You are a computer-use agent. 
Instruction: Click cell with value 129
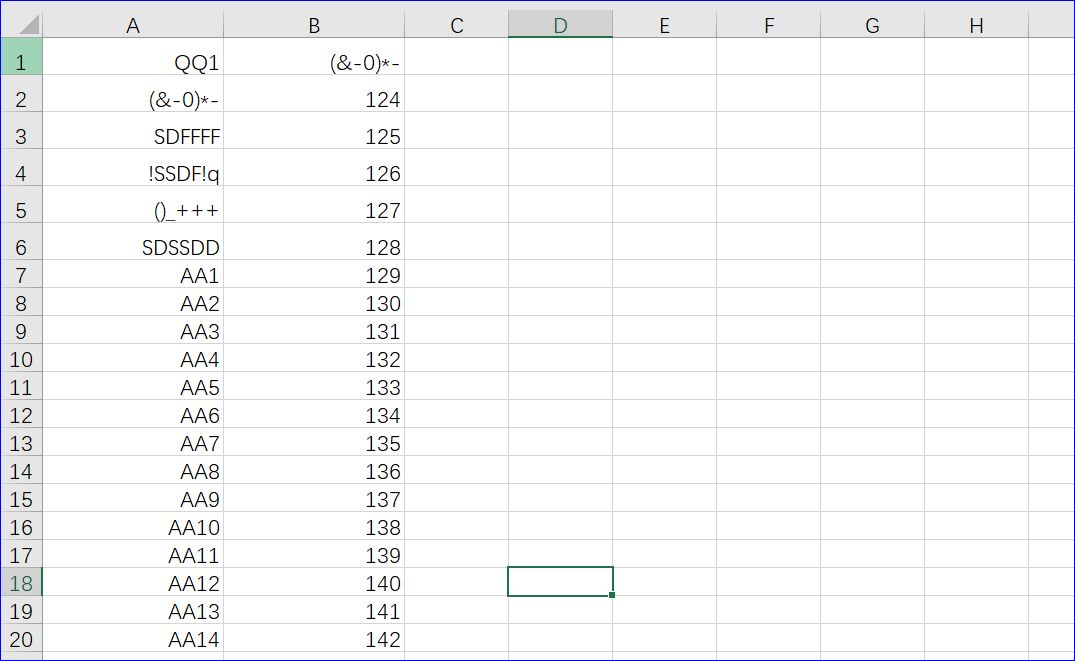click(x=314, y=274)
